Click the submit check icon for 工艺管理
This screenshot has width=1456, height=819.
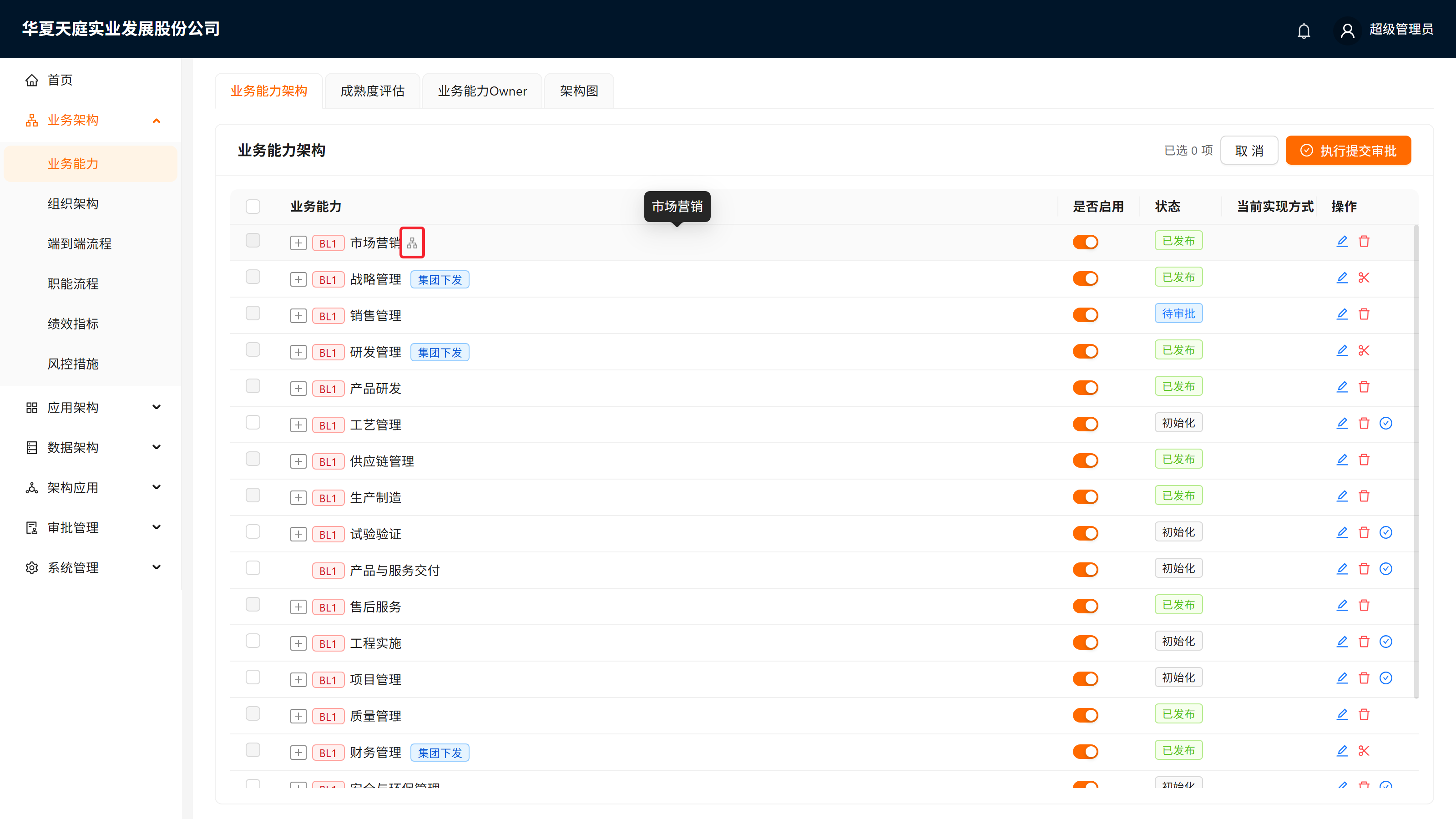coord(1386,423)
